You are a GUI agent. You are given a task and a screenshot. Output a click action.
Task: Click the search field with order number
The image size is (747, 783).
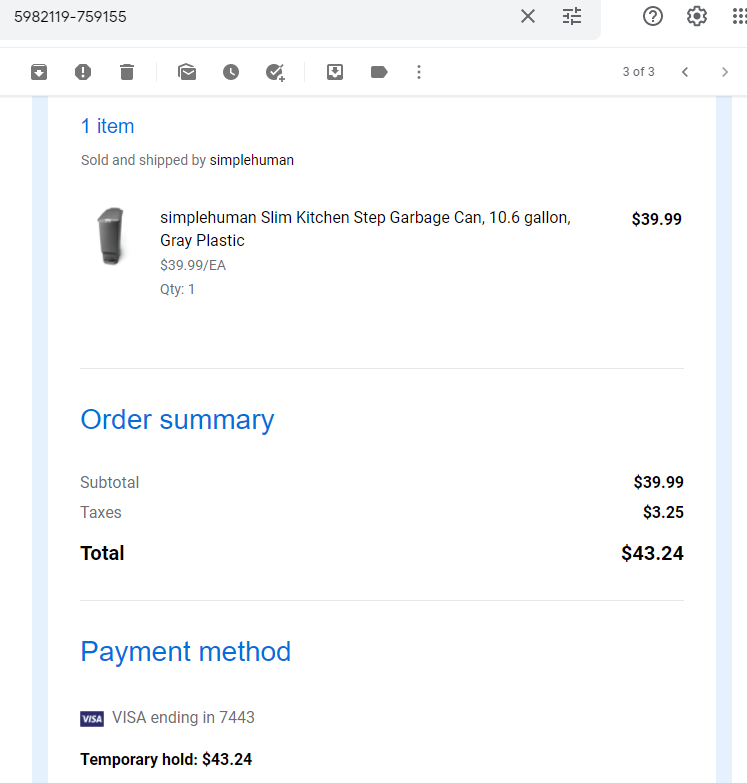point(260,16)
